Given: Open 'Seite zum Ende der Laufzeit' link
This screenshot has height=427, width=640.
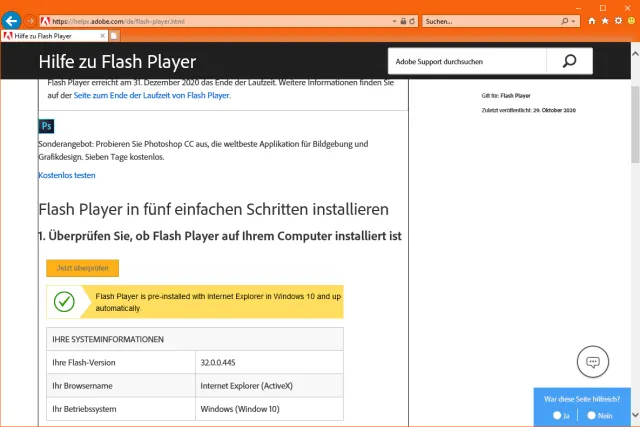Looking at the screenshot, I should point(151,96).
